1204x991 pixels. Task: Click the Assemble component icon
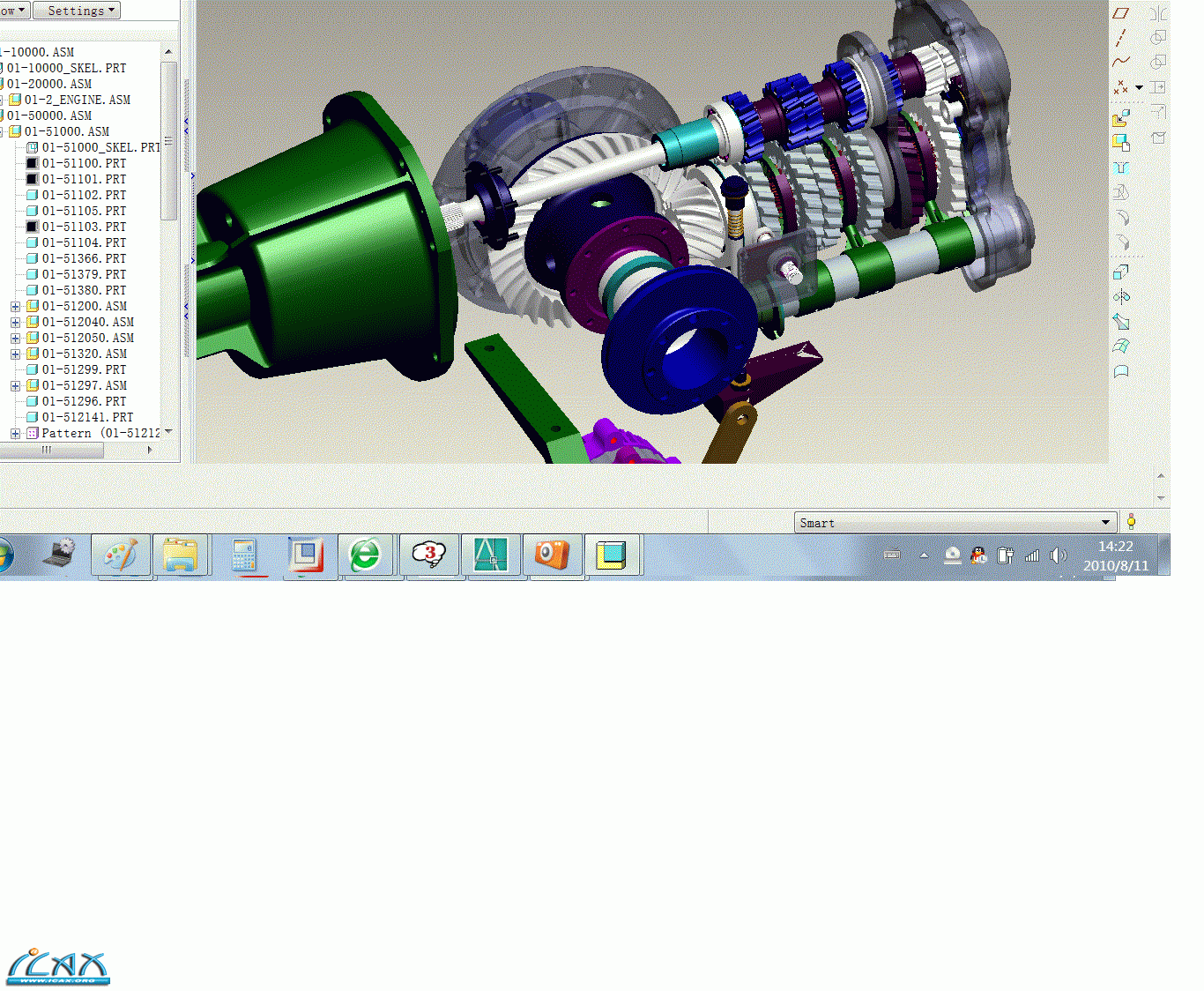pos(1121,118)
